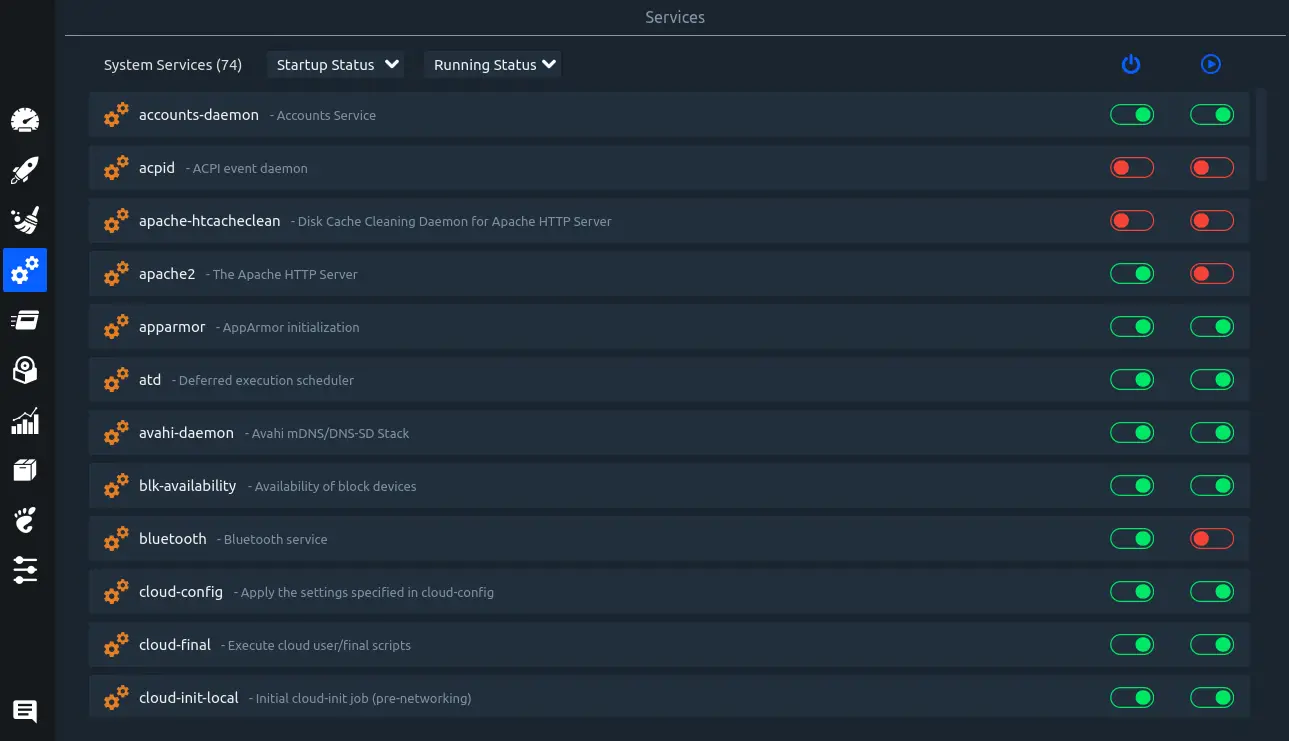This screenshot has width=1289, height=741.
Task: Select the Services gears sidebar icon
Action: click(x=25, y=270)
